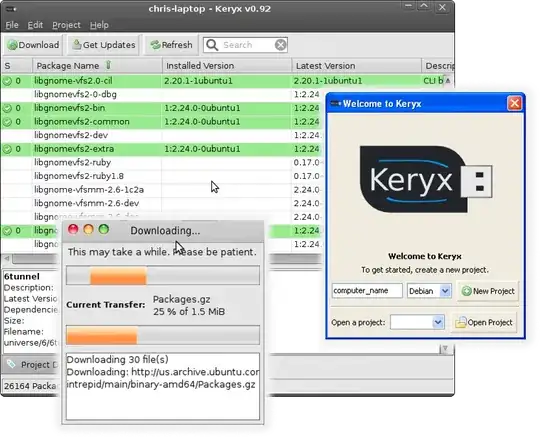Click the computer_name input field
Viewport: 540px width, 437px height.
coord(367,291)
